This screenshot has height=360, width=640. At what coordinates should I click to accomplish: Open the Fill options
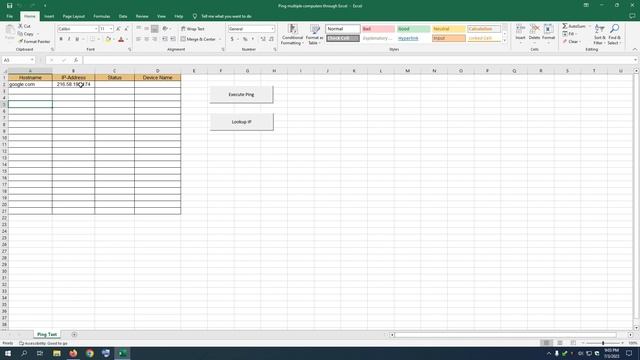coord(569,34)
